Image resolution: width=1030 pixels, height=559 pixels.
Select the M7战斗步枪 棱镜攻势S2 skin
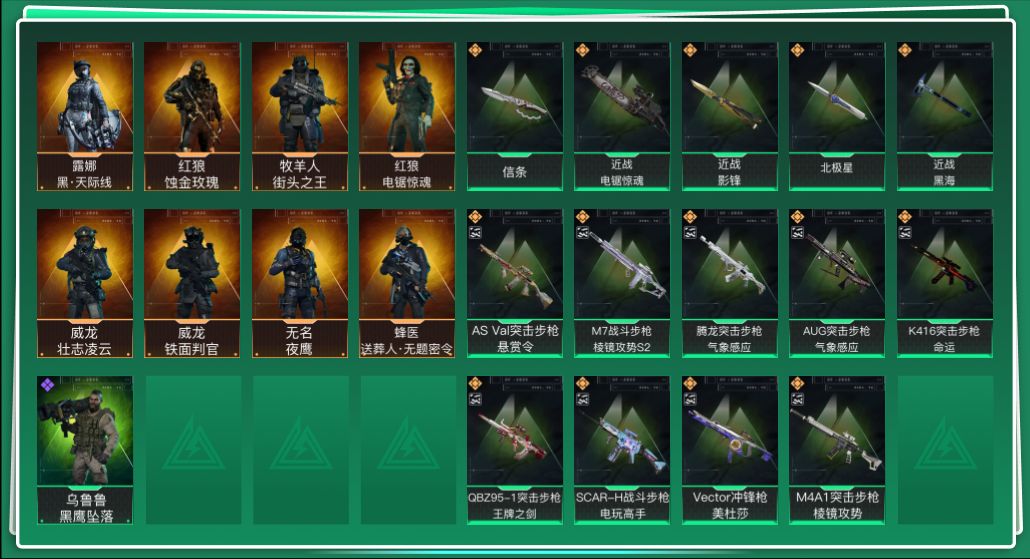pyautogui.click(x=622, y=283)
